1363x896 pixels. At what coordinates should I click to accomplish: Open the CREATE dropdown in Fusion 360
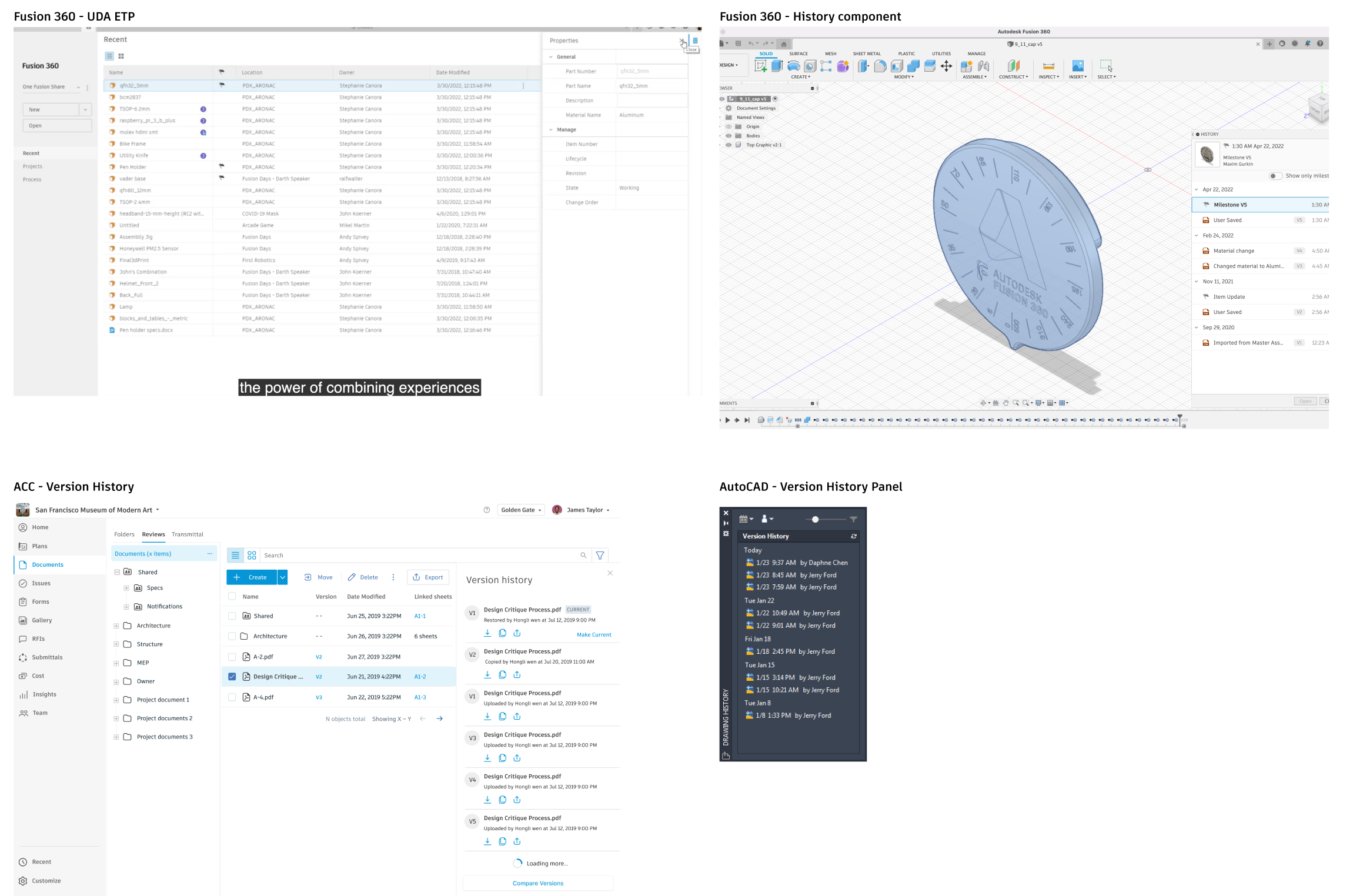click(x=800, y=77)
